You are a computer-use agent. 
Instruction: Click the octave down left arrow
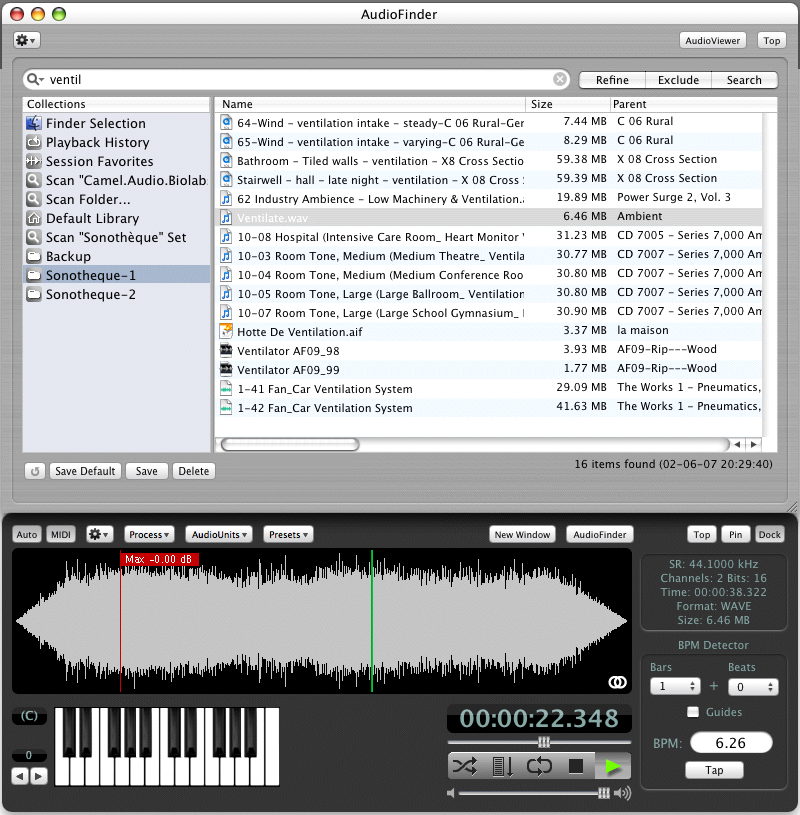pyautogui.click(x=20, y=776)
